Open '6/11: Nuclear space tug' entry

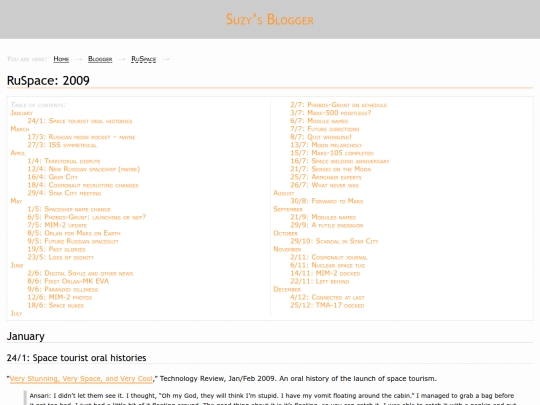pos(328,265)
